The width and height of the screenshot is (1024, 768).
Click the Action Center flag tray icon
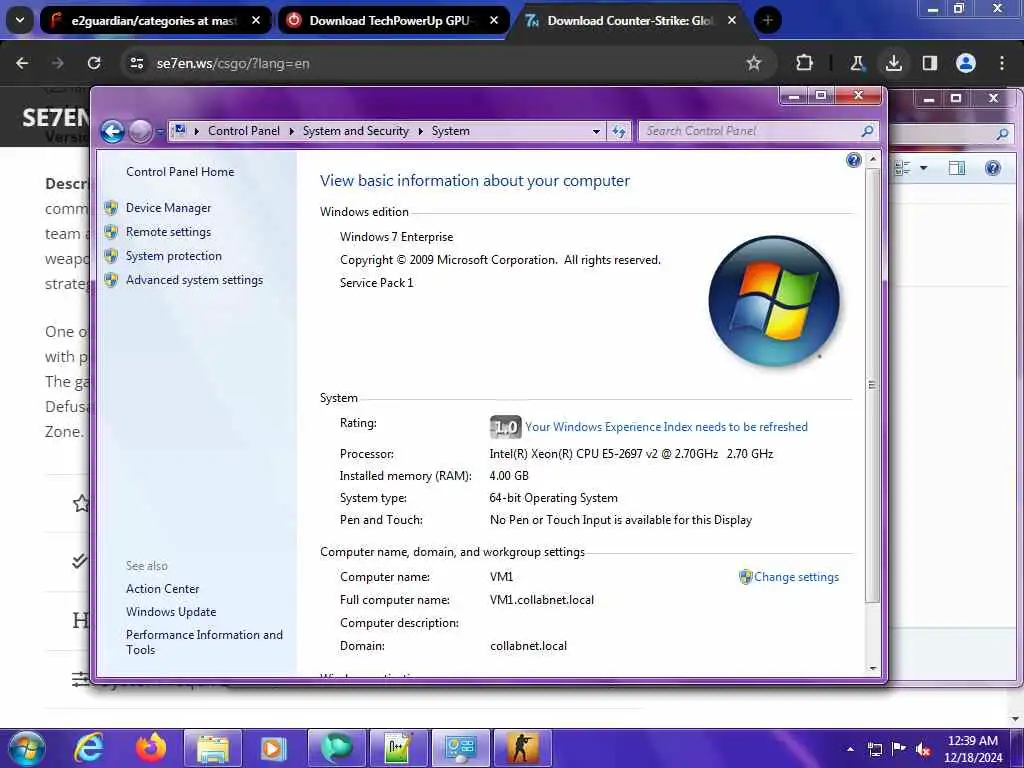click(899, 750)
